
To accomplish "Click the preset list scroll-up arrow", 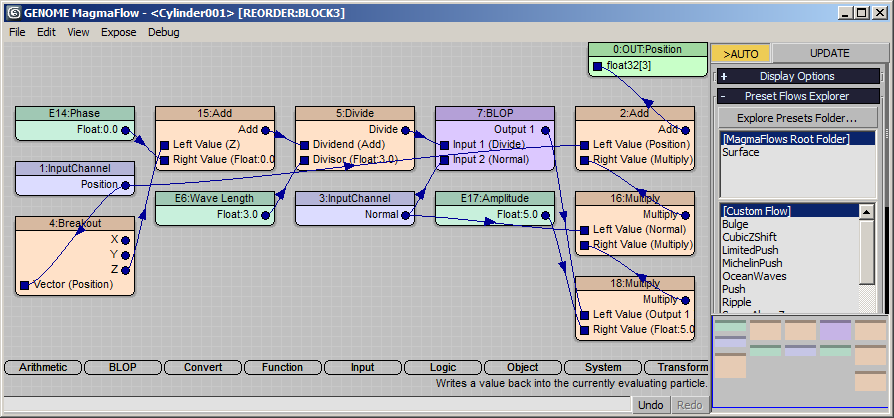I will 867,212.
